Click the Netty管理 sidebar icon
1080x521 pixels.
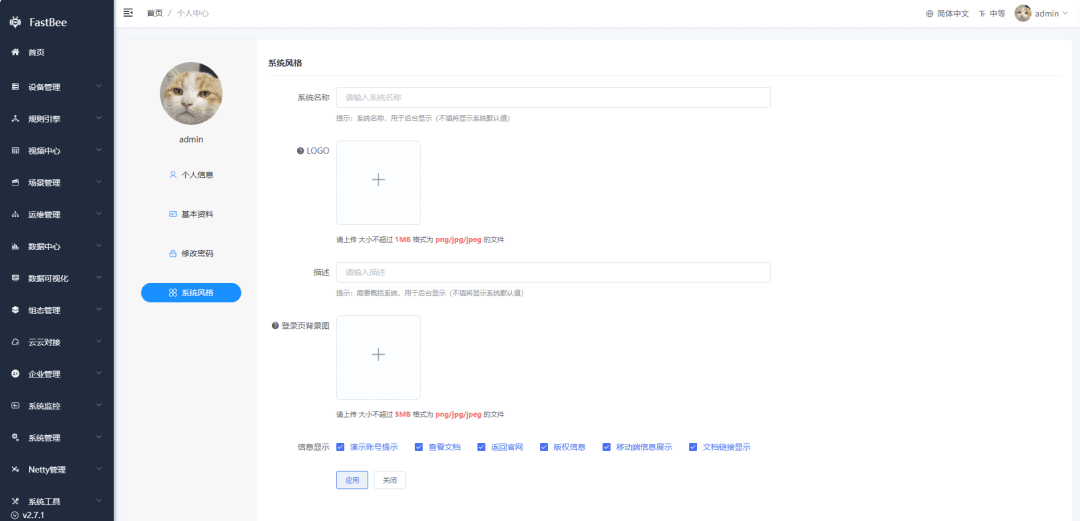tap(15, 469)
